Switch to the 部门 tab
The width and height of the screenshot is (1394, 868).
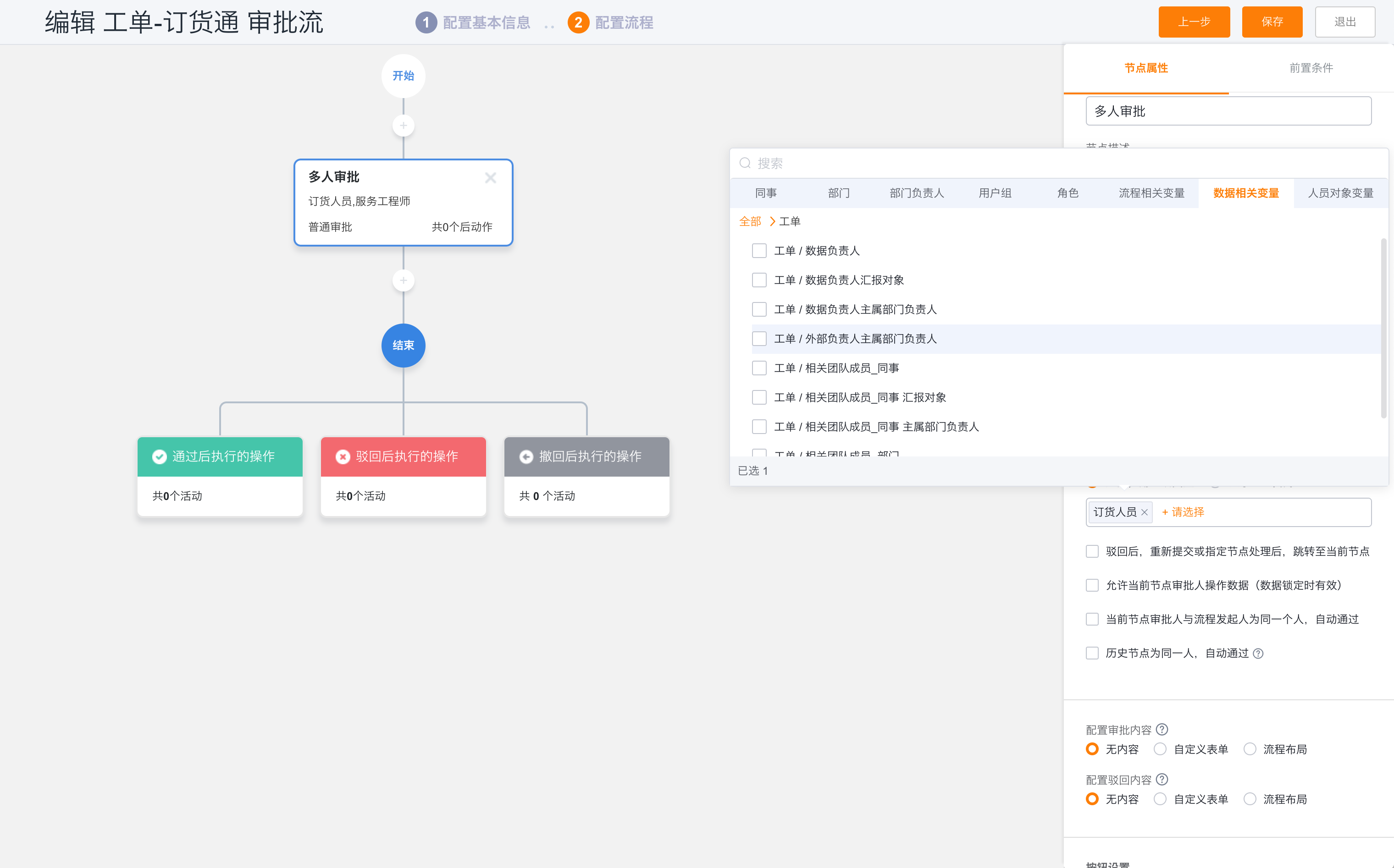[x=839, y=193]
